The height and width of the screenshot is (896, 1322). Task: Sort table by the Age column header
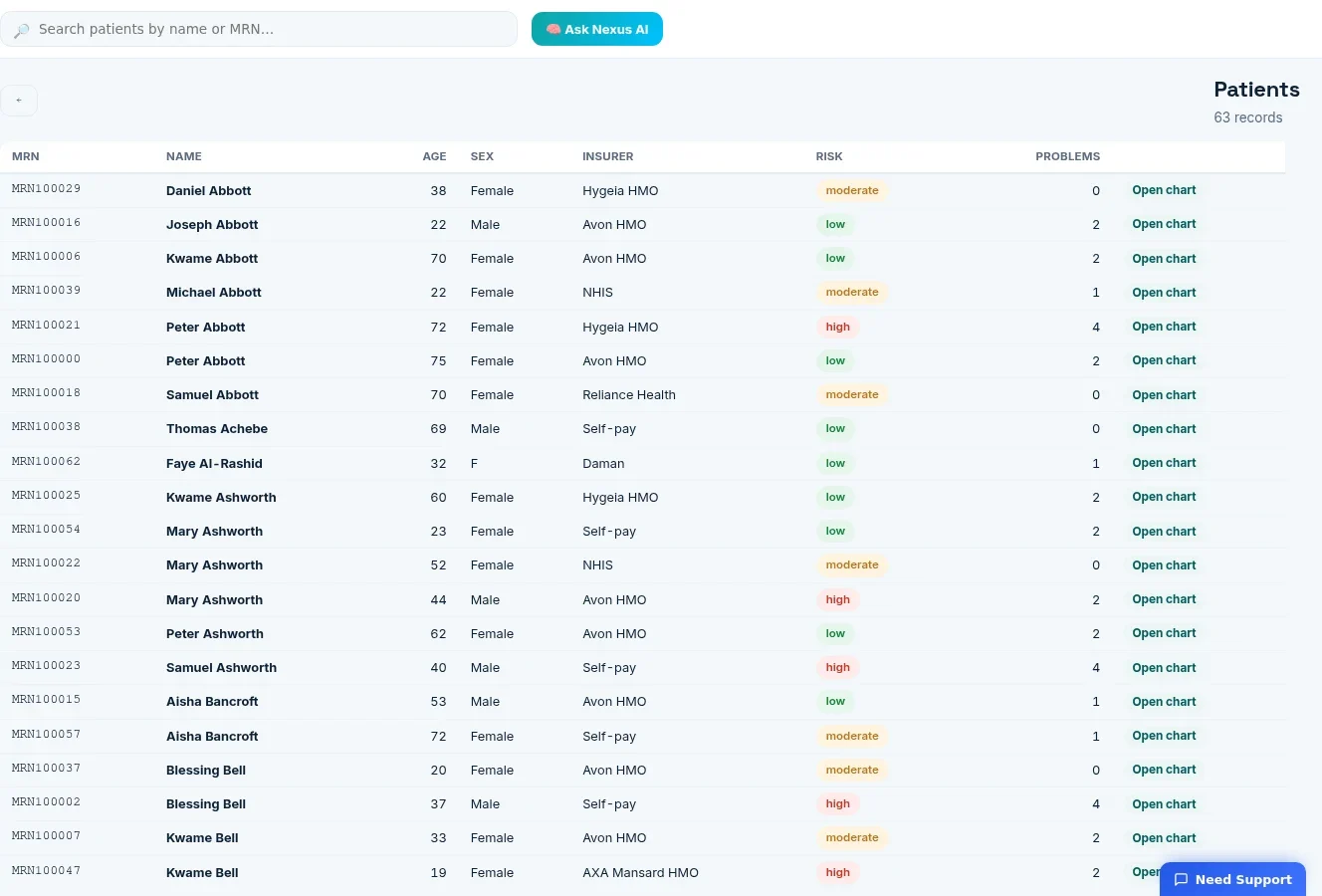pyautogui.click(x=434, y=156)
